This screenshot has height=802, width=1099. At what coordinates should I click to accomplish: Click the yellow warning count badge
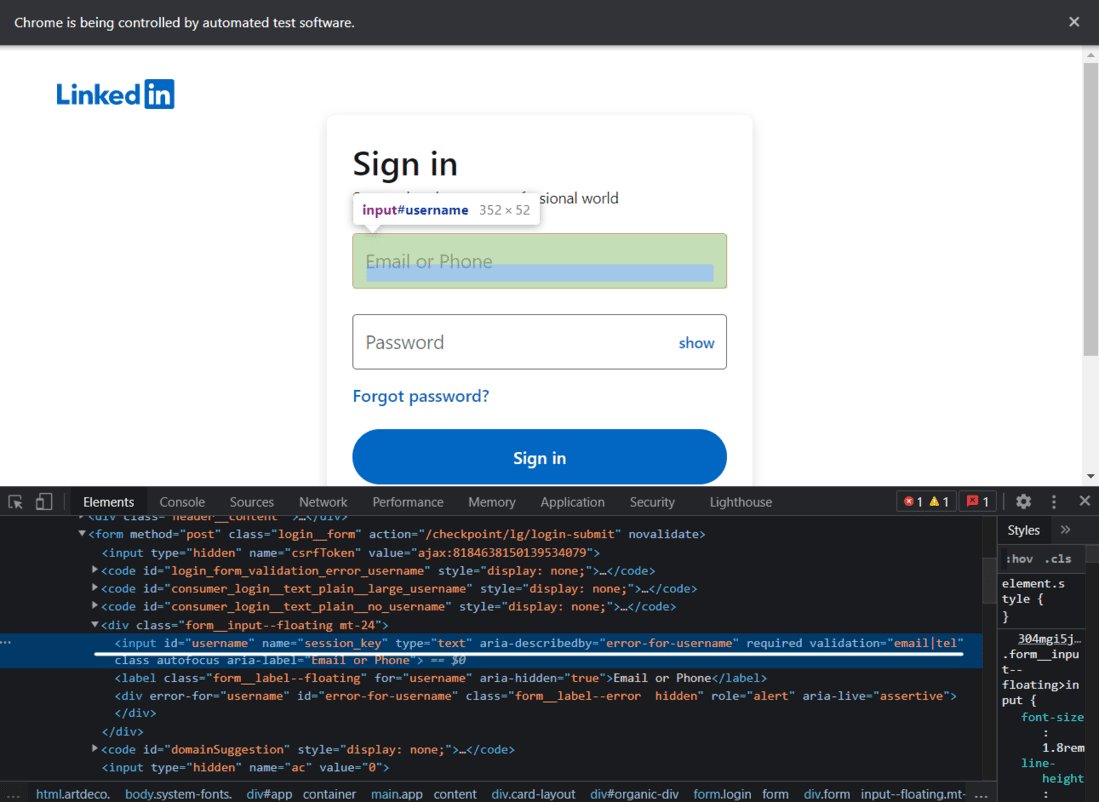[939, 502]
